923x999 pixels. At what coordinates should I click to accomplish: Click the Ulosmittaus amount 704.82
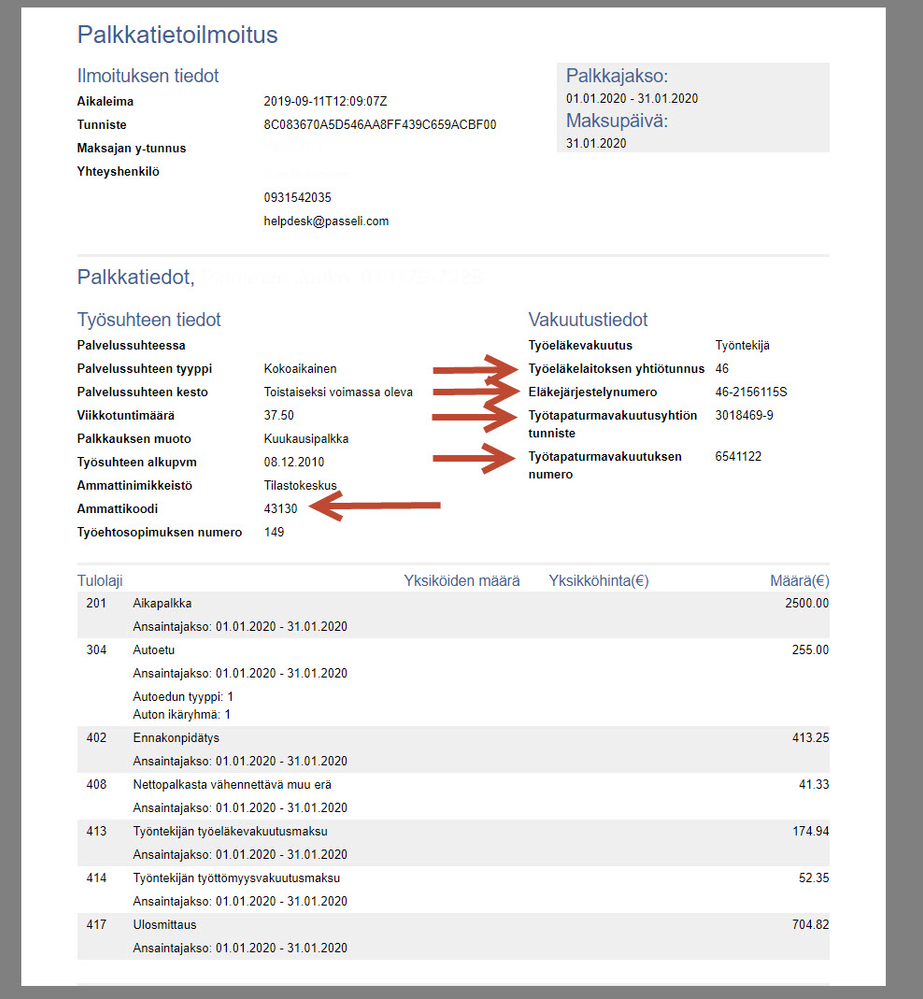[810, 925]
